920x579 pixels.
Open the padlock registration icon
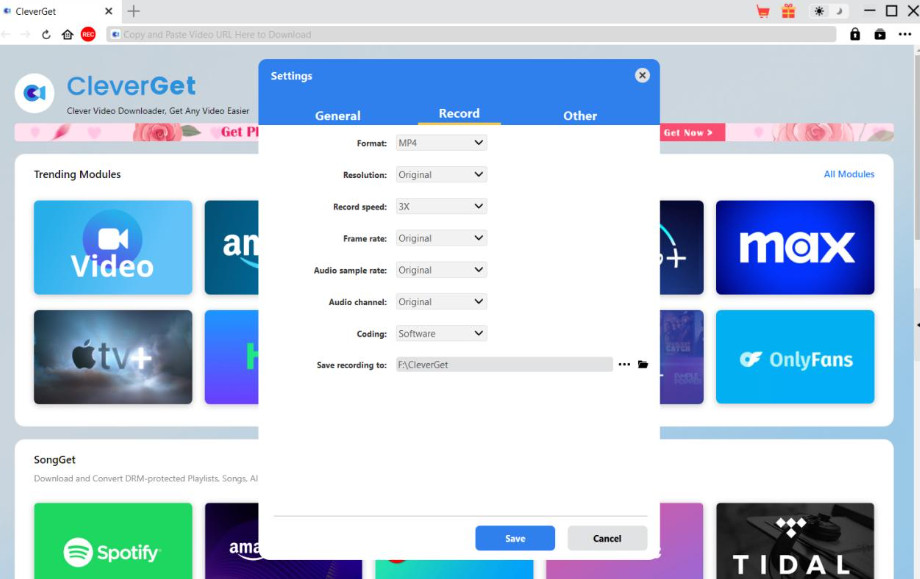click(855, 34)
